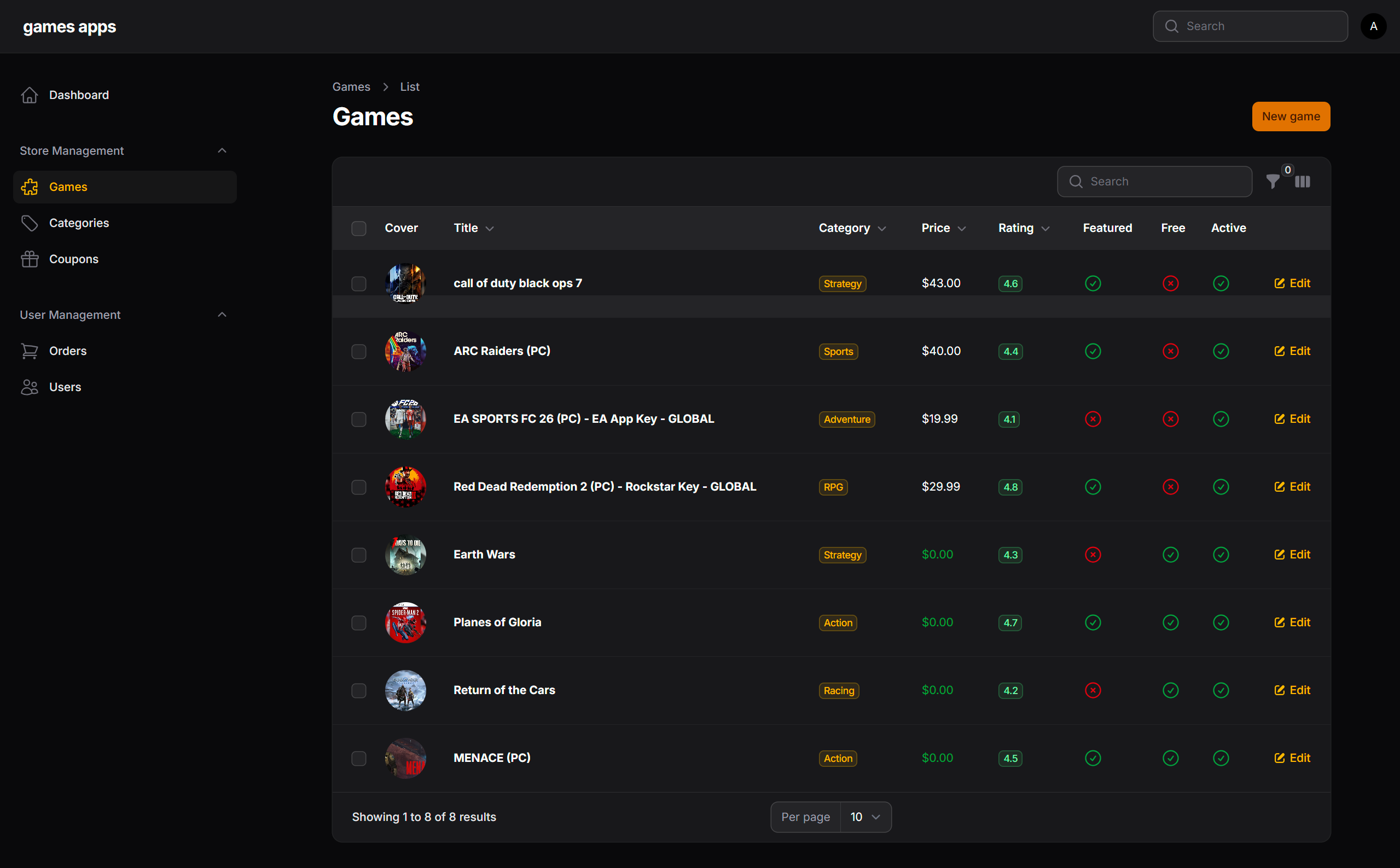Tick the Earth Wars row checkbox

[x=359, y=555]
